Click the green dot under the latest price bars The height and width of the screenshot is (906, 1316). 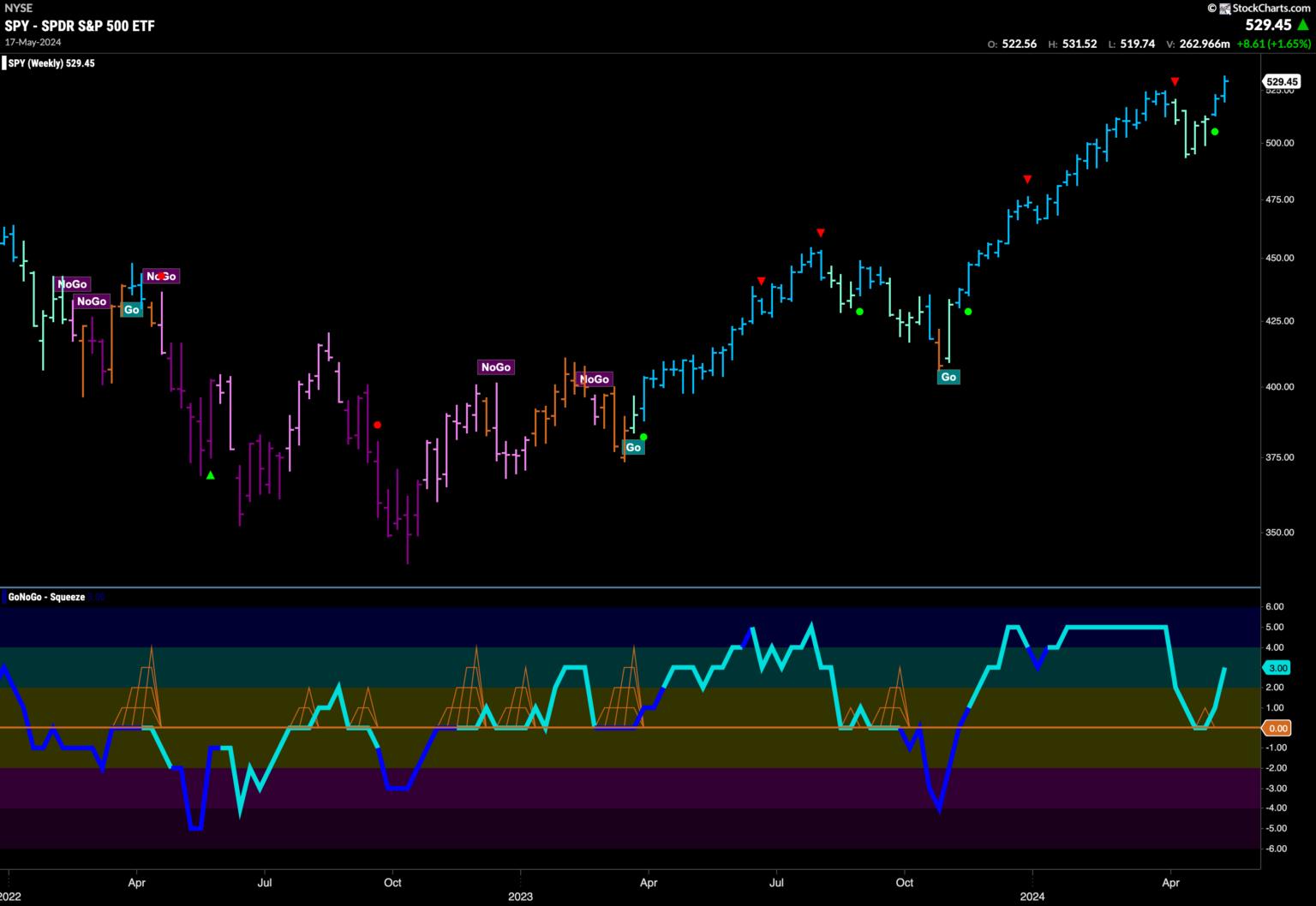point(1215,131)
